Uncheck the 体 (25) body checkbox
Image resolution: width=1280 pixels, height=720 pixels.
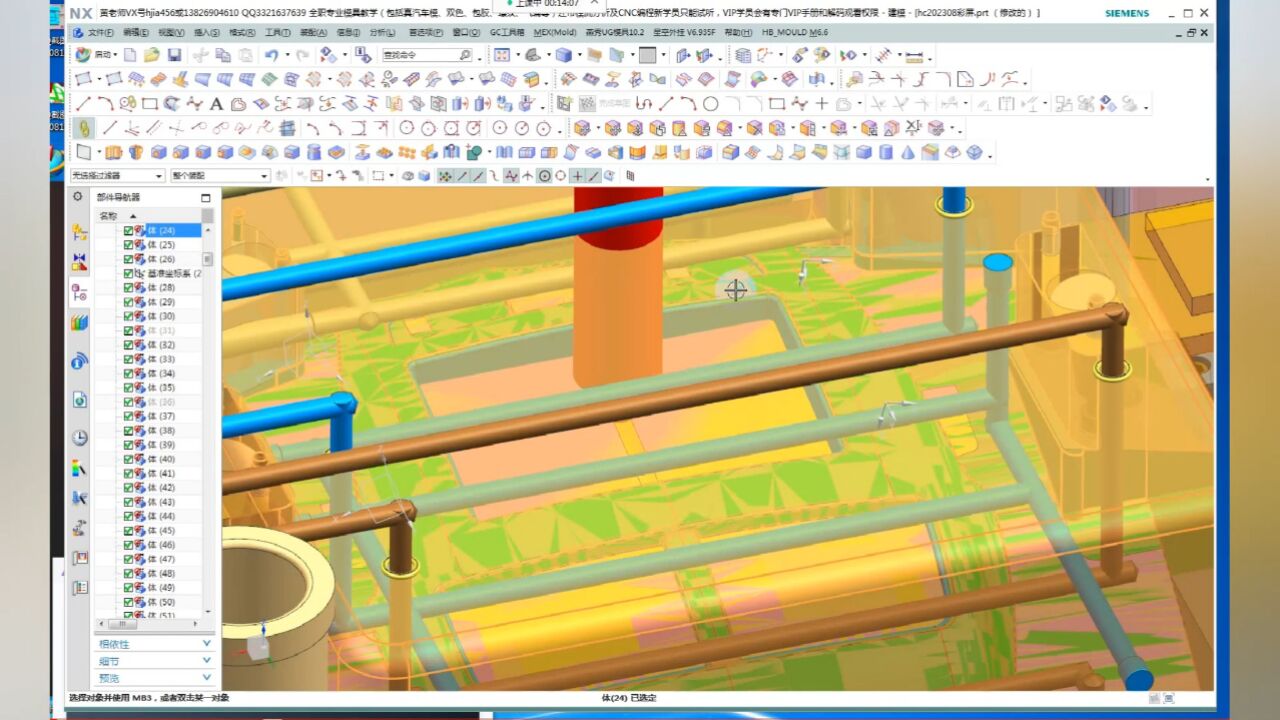point(128,245)
